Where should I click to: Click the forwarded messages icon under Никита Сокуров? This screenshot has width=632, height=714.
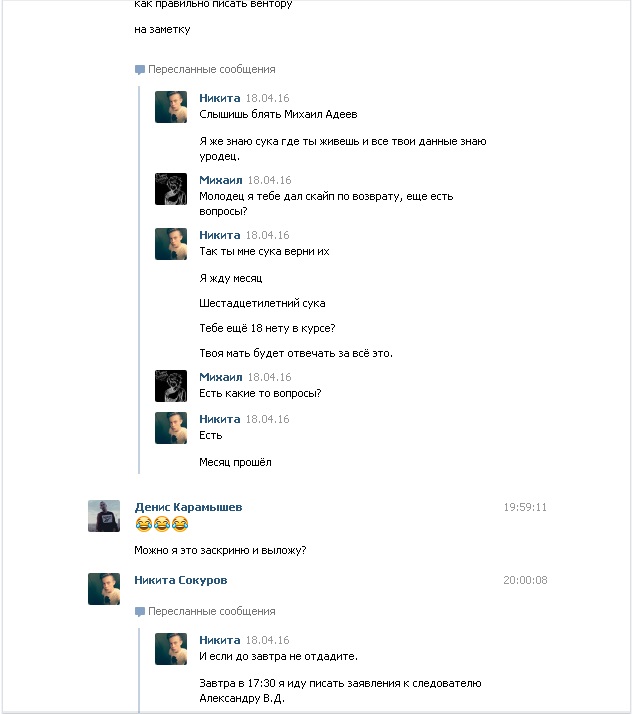pyautogui.click(x=140, y=612)
